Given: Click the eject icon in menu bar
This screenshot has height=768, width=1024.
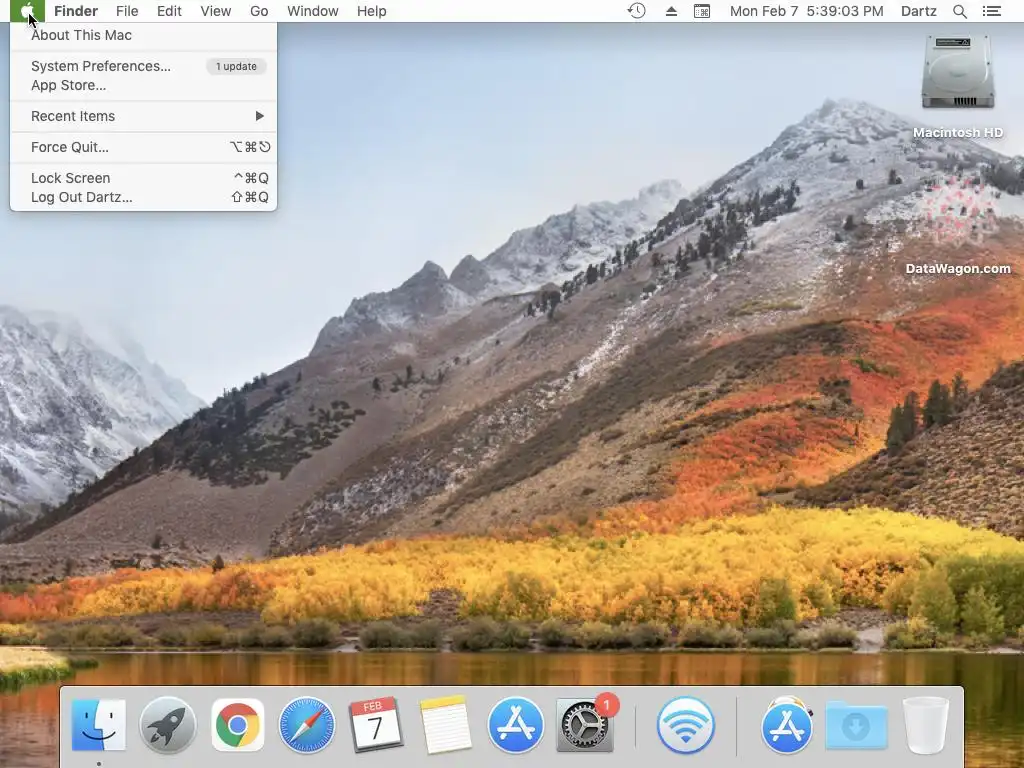Looking at the screenshot, I should click(671, 11).
